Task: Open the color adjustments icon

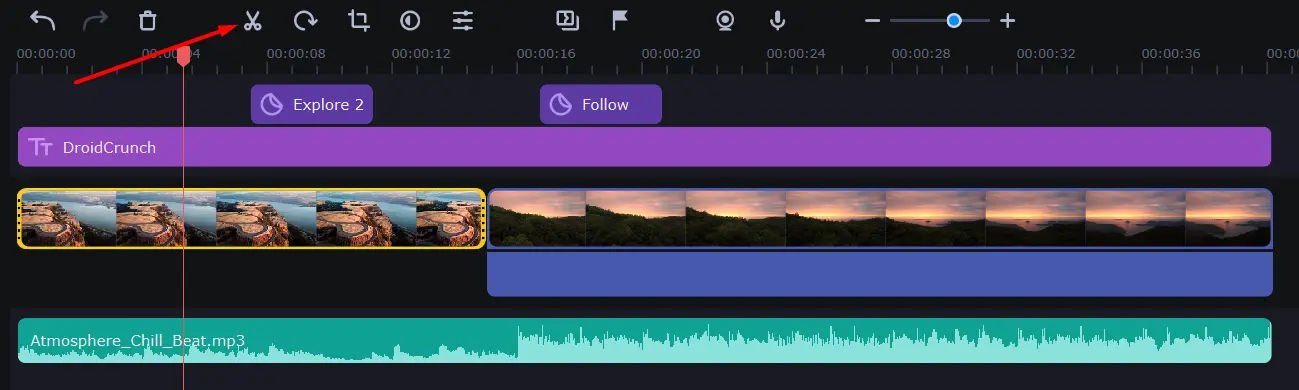Action: pos(410,20)
